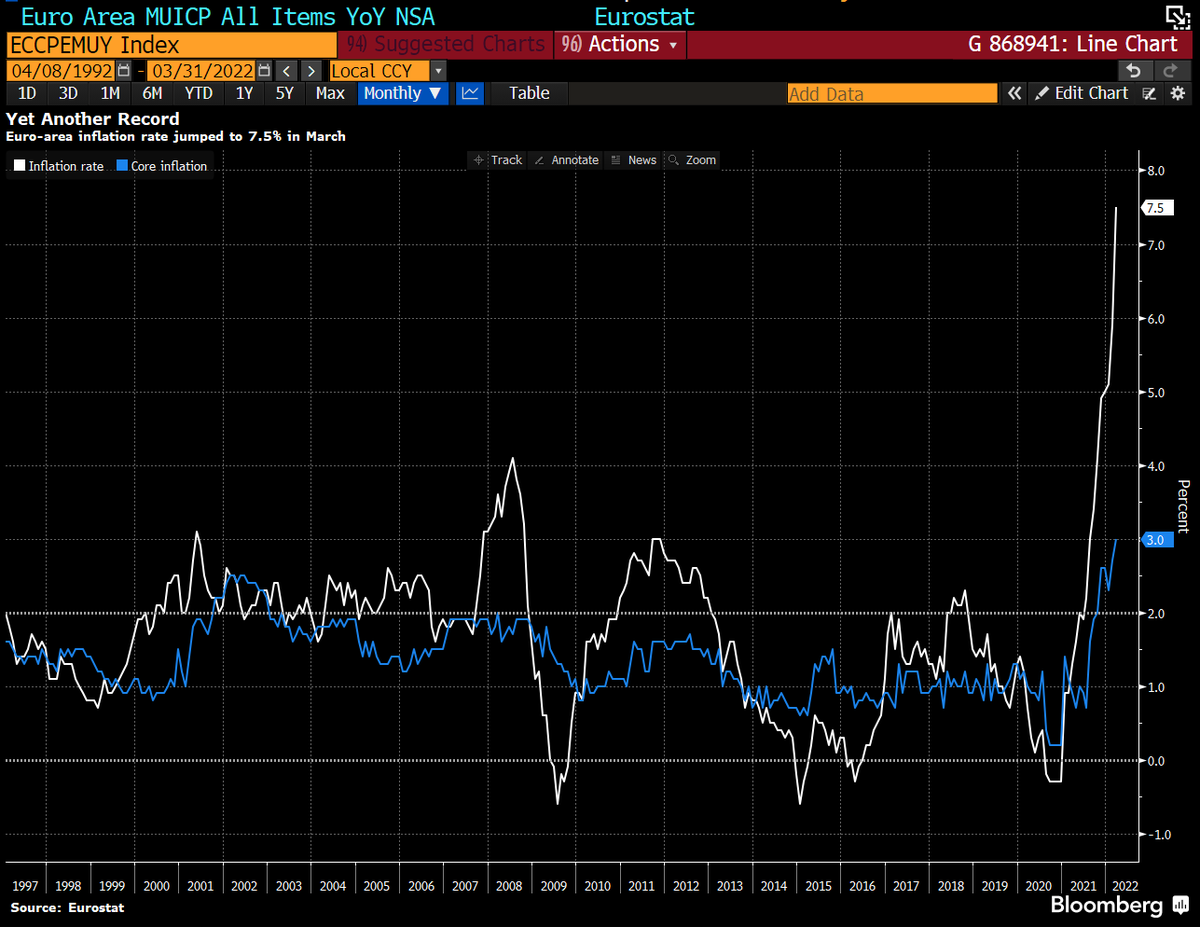The width and height of the screenshot is (1200, 927).
Task: Select the Annotate tool
Action: 566,160
